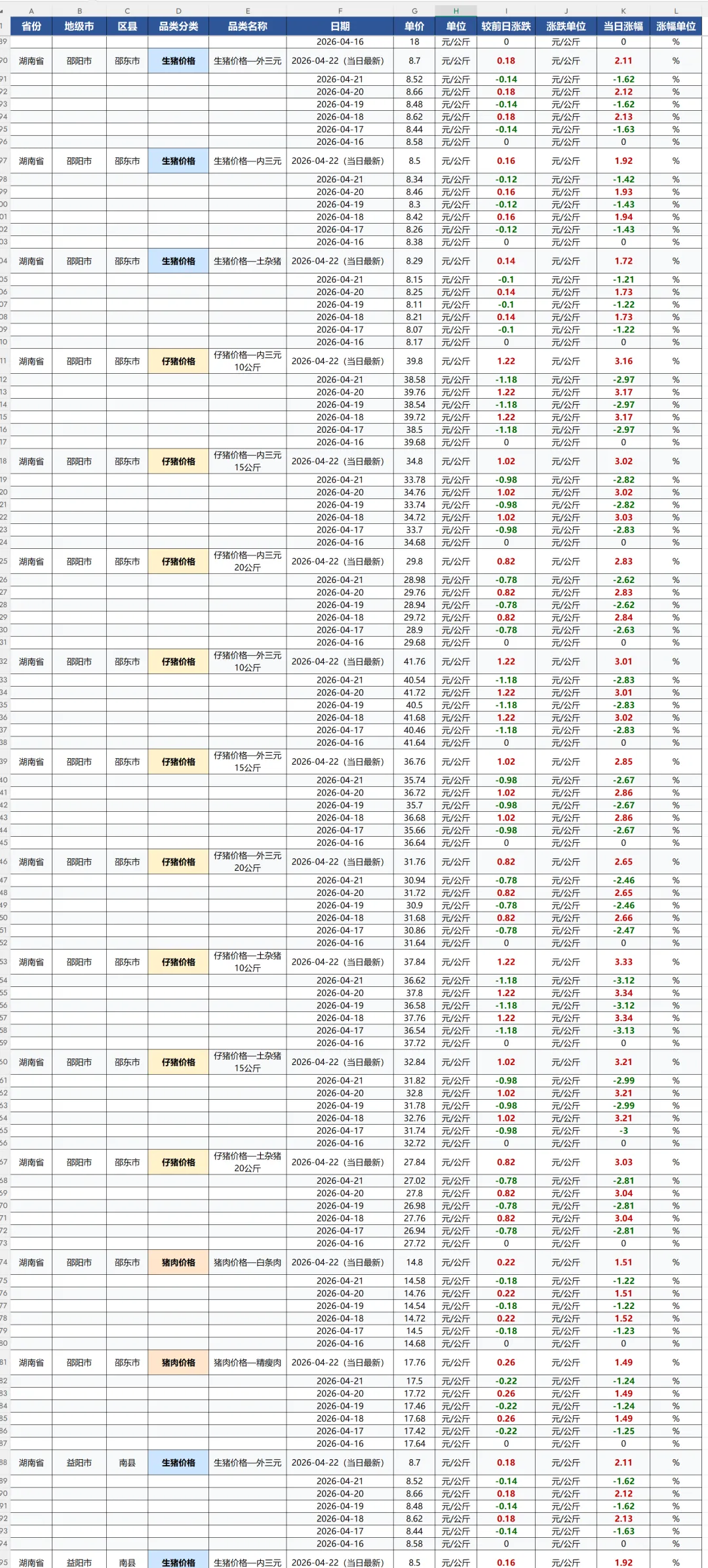The image size is (708, 1568).
Task: Click the 当日涨幅 header cell
Action: click(x=623, y=26)
